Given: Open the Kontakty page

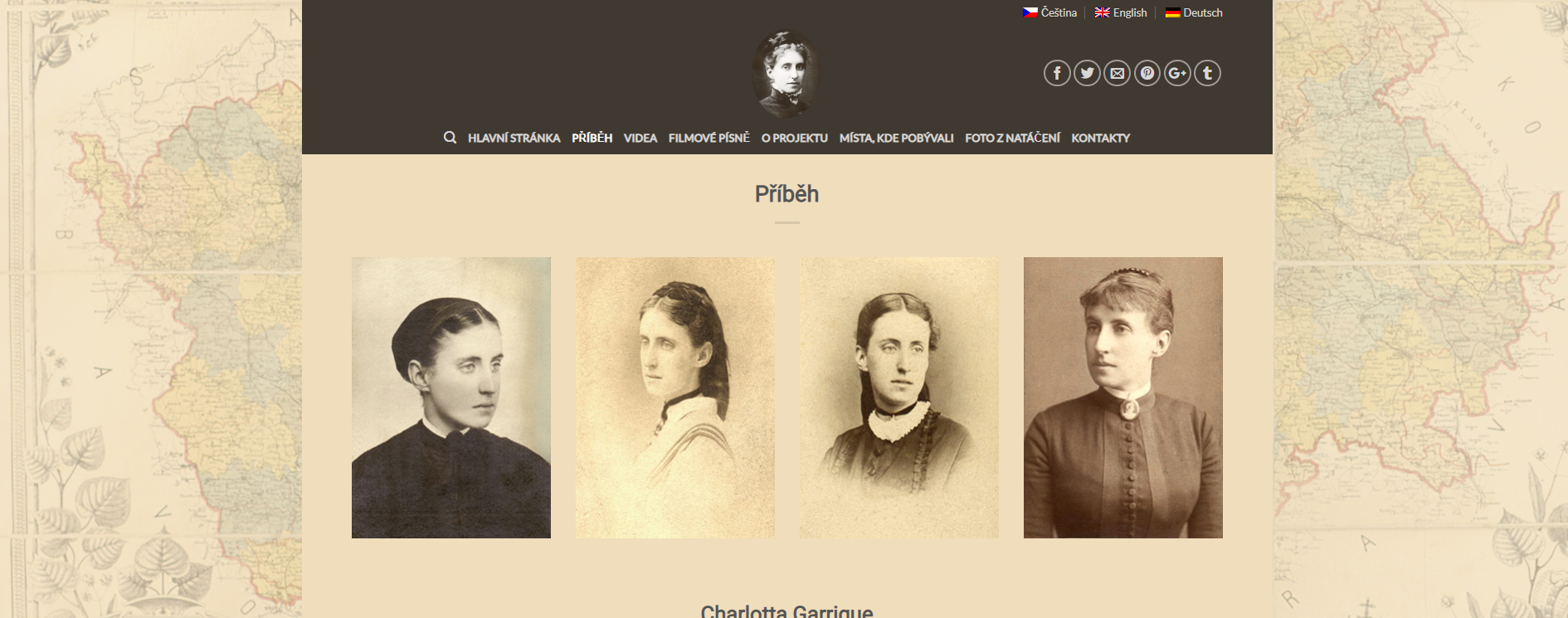Looking at the screenshot, I should pyautogui.click(x=1100, y=138).
